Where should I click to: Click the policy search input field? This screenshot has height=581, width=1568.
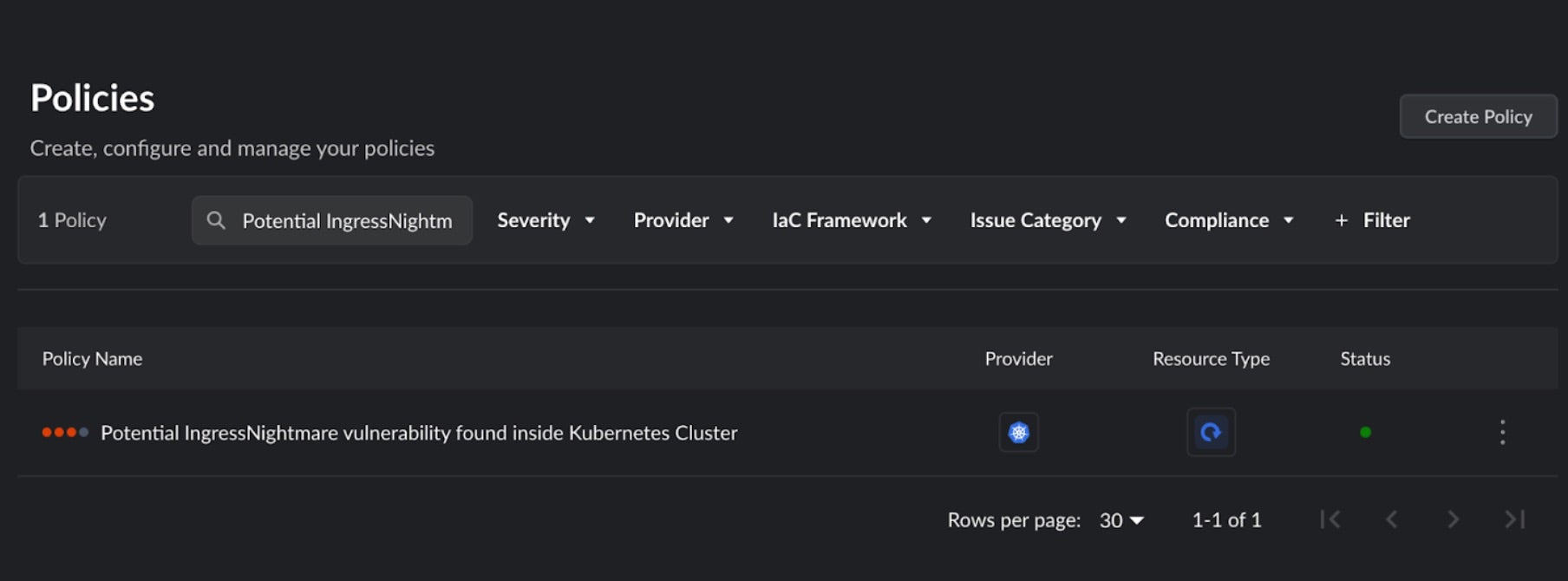click(x=347, y=221)
